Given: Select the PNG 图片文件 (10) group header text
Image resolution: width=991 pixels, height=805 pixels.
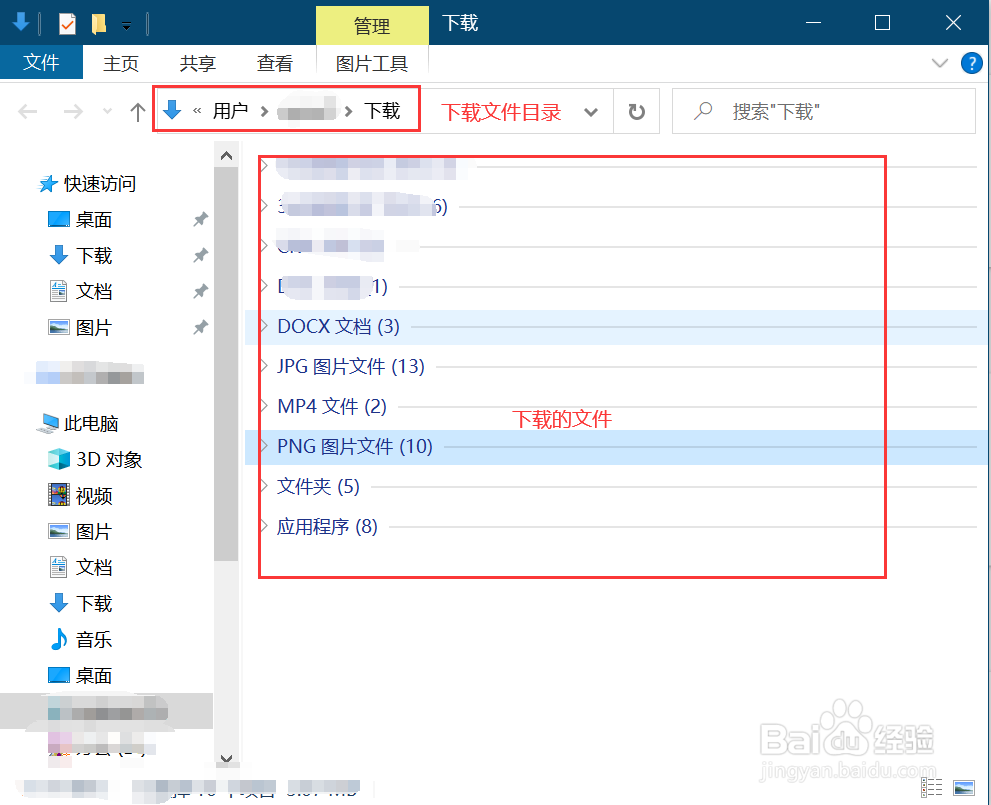Looking at the screenshot, I should pyautogui.click(x=355, y=446).
